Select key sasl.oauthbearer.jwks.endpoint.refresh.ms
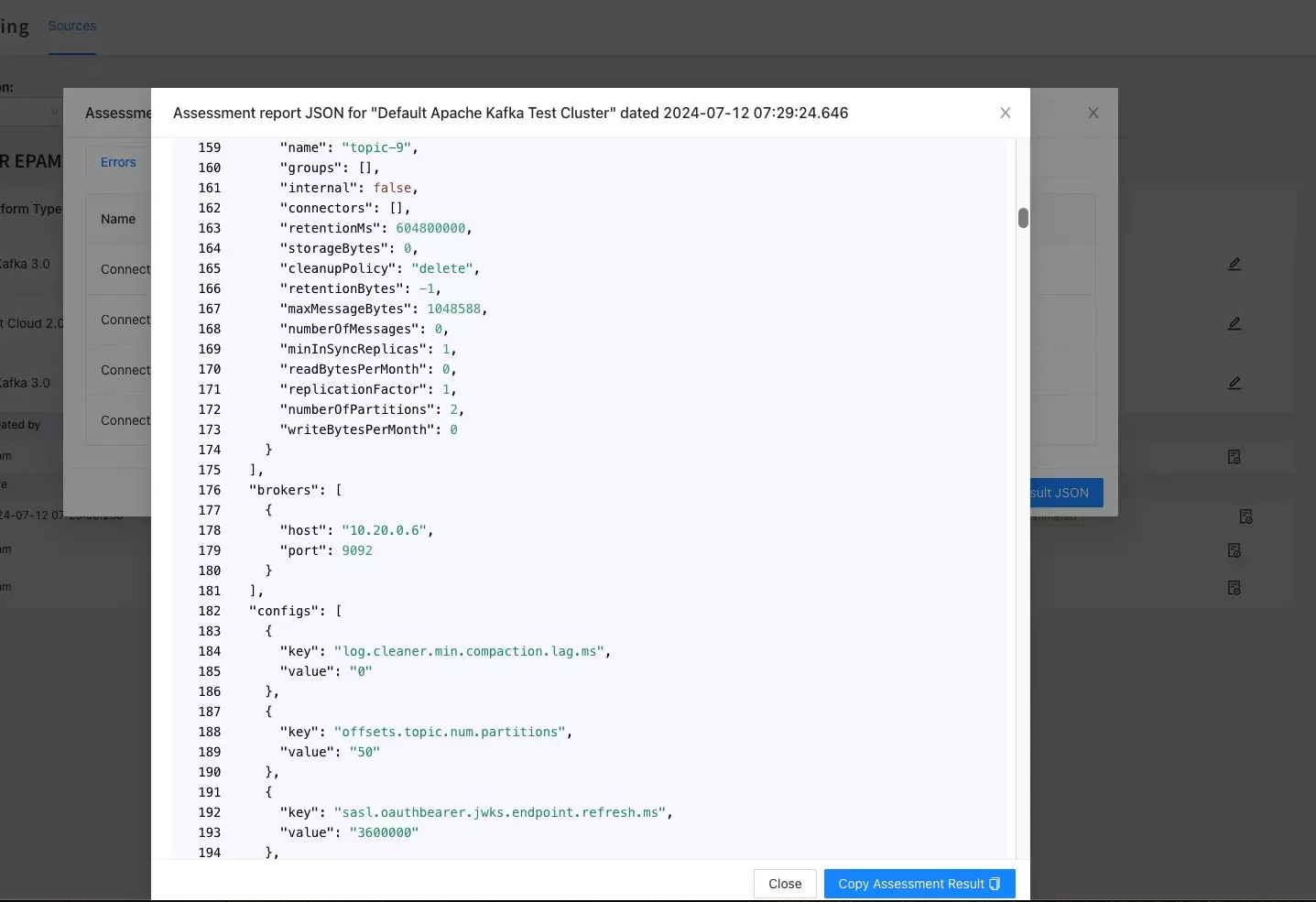Screen dimensions: 1316x902 pos(500,812)
